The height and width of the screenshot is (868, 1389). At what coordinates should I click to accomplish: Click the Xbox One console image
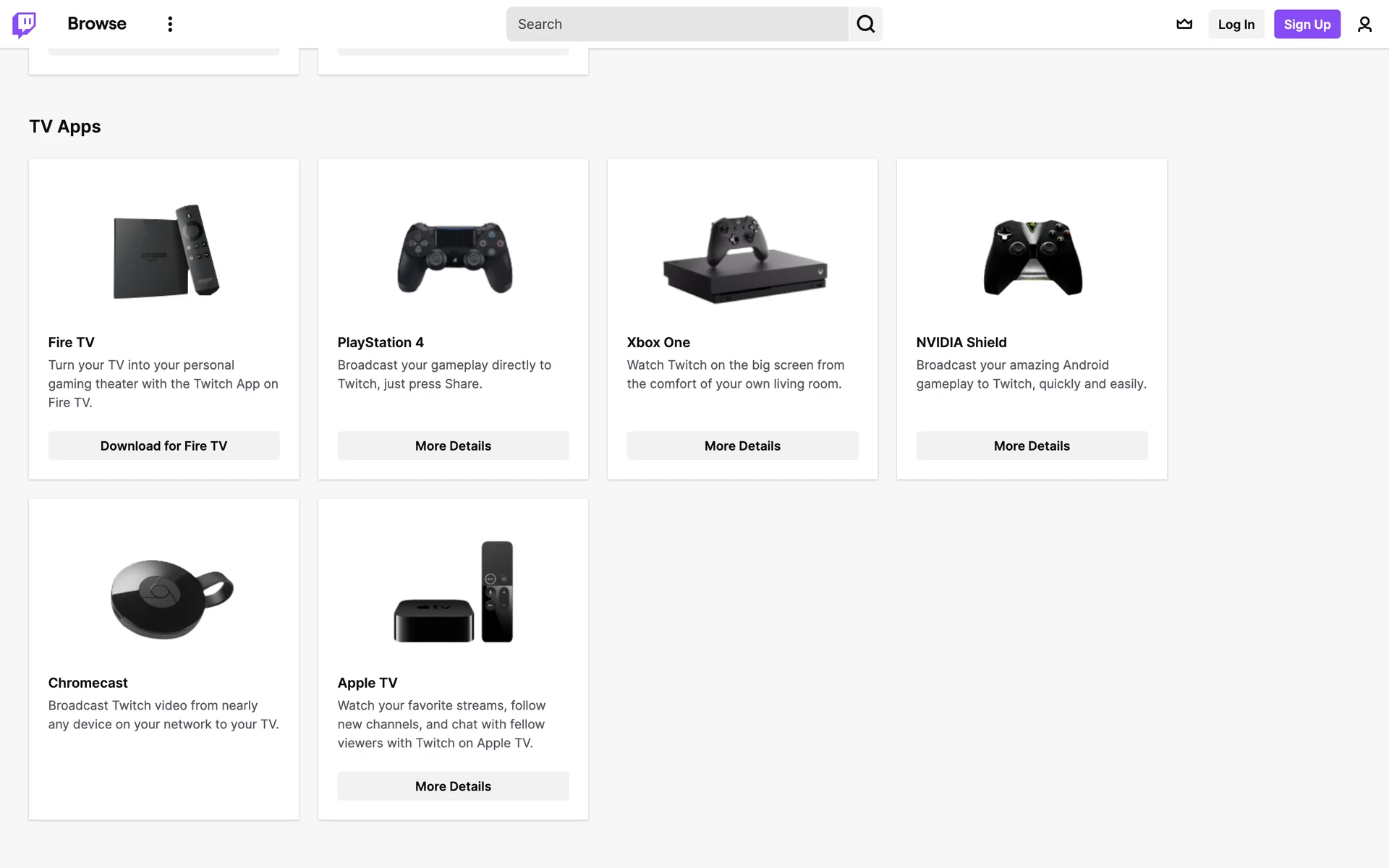pos(744,259)
